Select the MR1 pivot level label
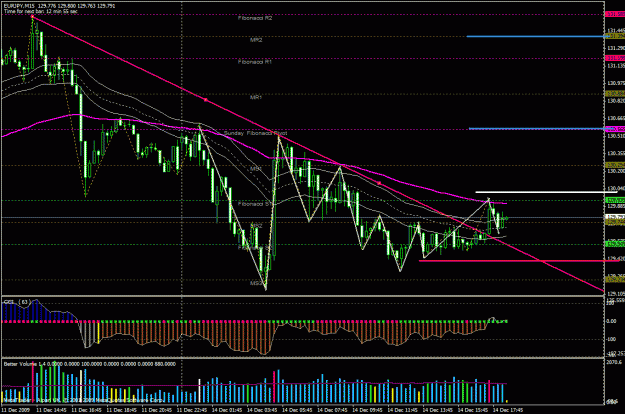Viewport: 625px width, 414px height. tap(256, 97)
